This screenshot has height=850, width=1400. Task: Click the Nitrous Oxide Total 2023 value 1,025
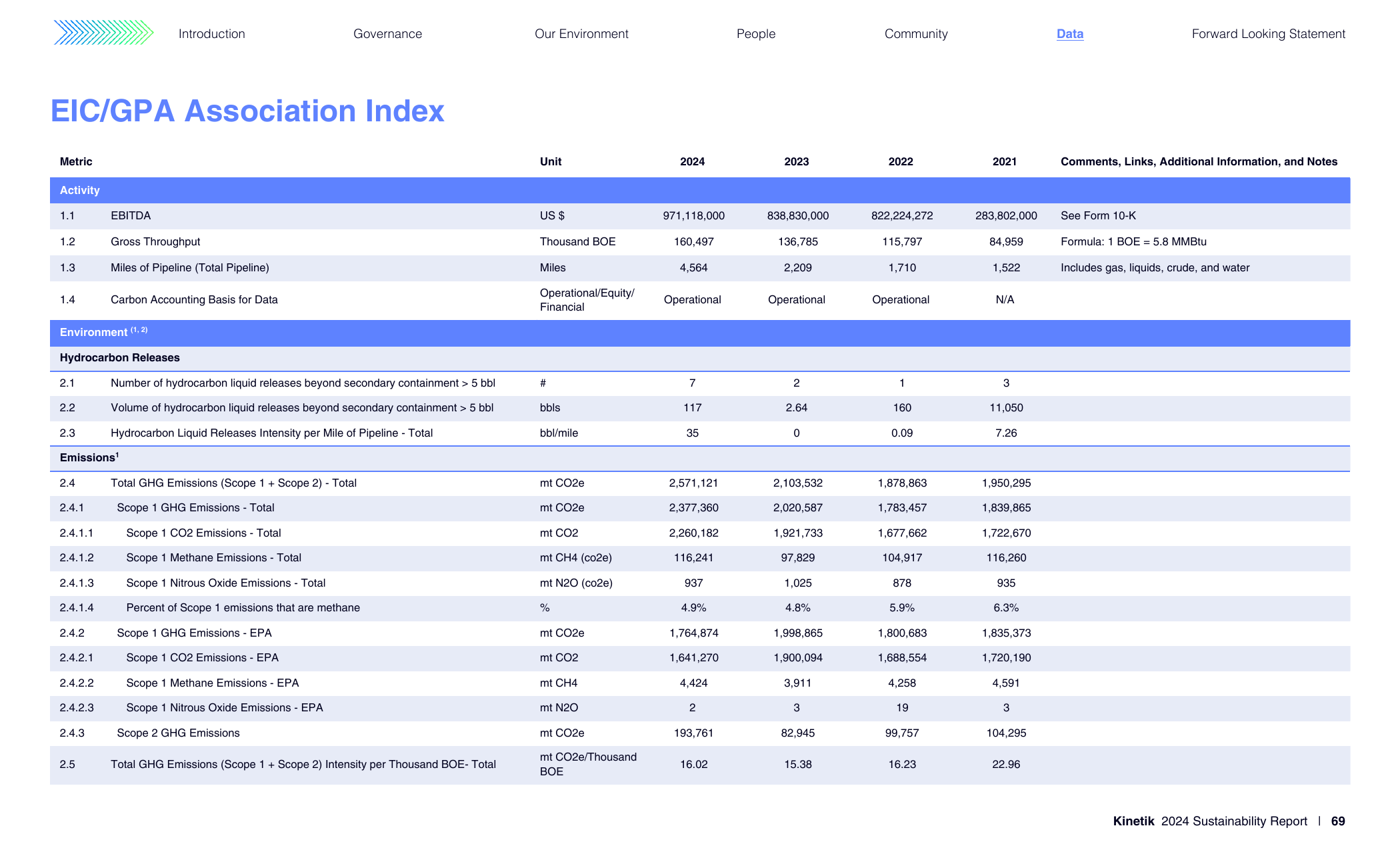tap(798, 583)
